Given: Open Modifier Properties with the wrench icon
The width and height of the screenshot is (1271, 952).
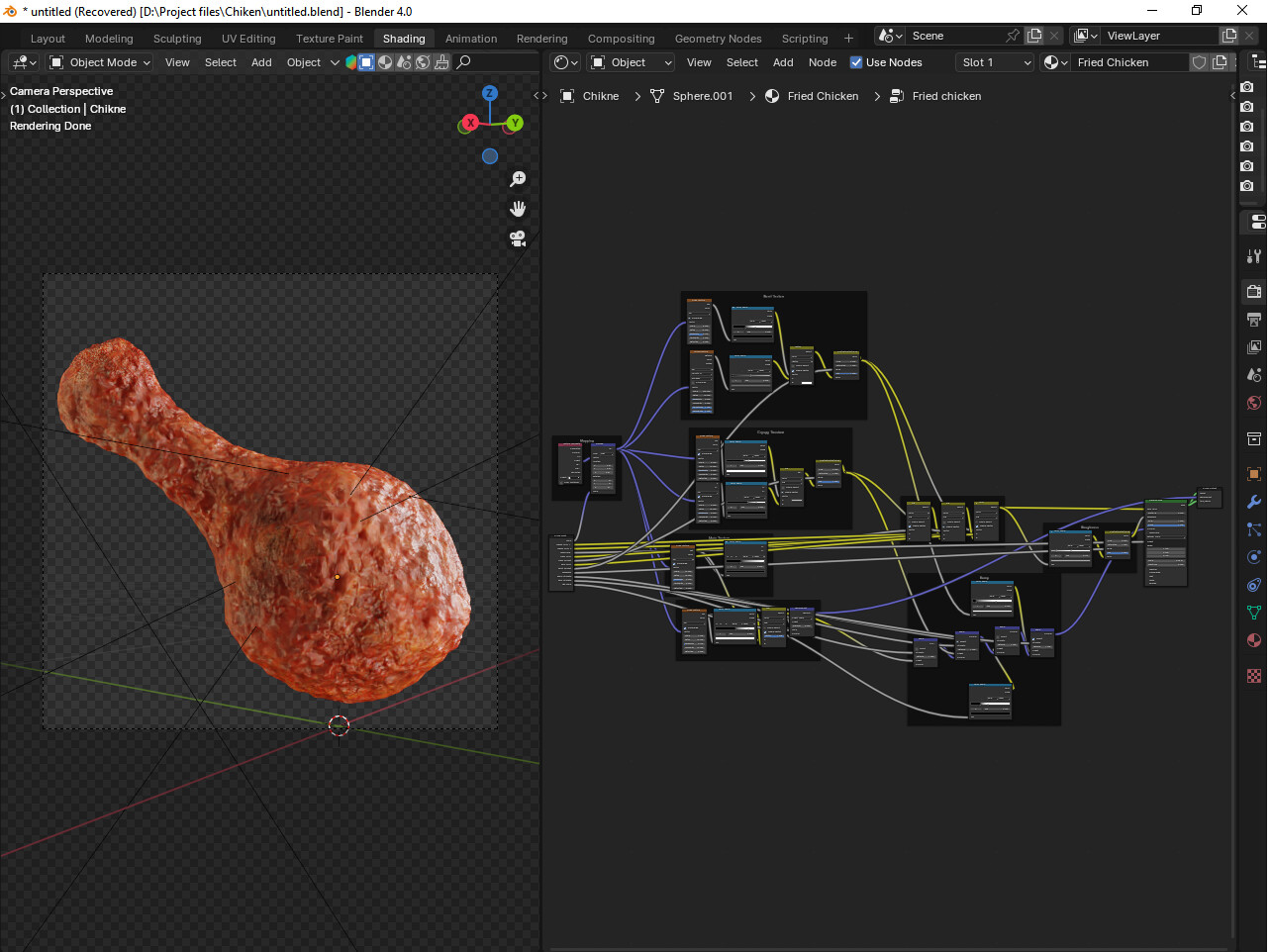Looking at the screenshot, I should pos(1253,502).
